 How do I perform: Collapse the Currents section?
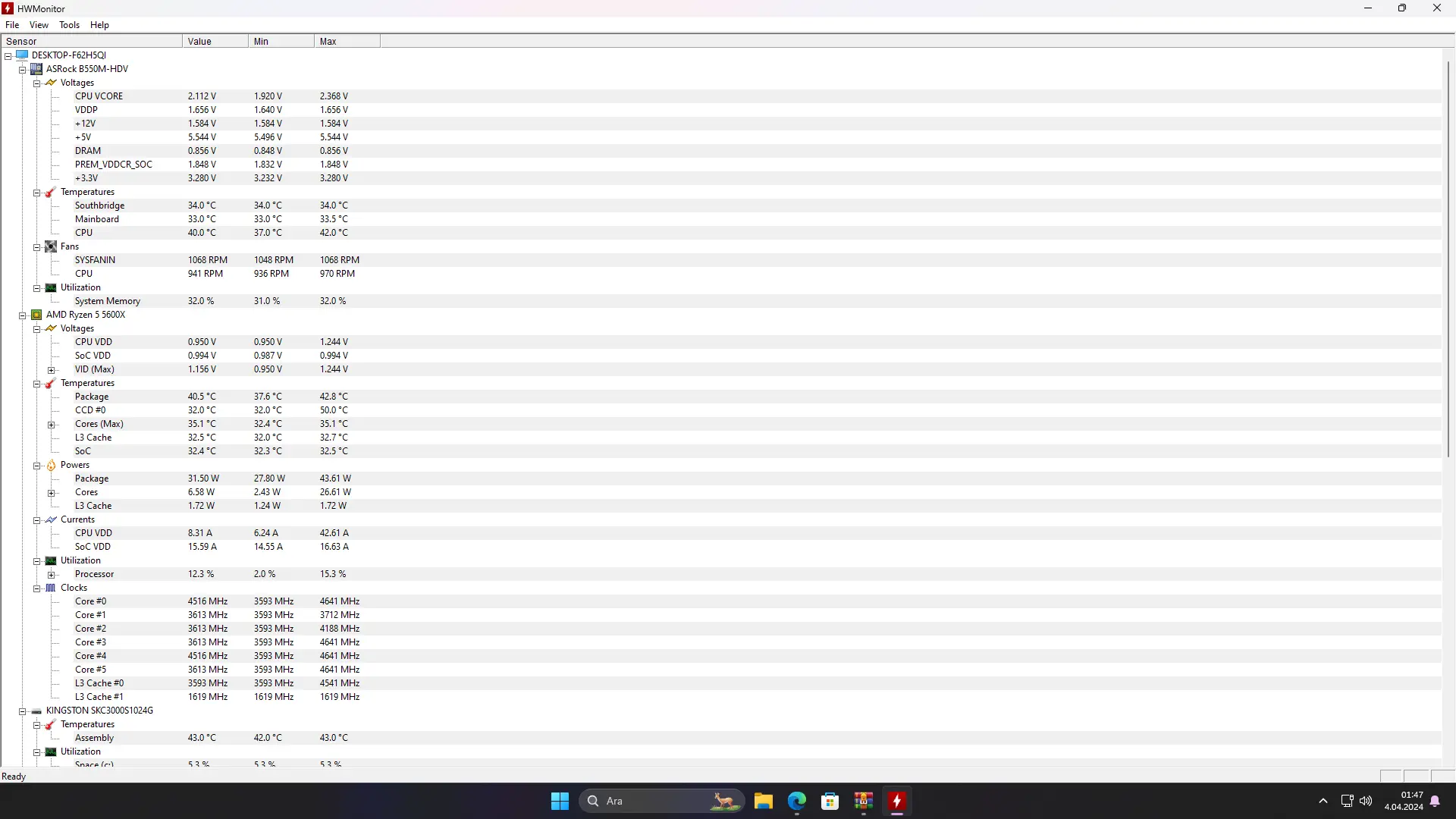[37, 520]
